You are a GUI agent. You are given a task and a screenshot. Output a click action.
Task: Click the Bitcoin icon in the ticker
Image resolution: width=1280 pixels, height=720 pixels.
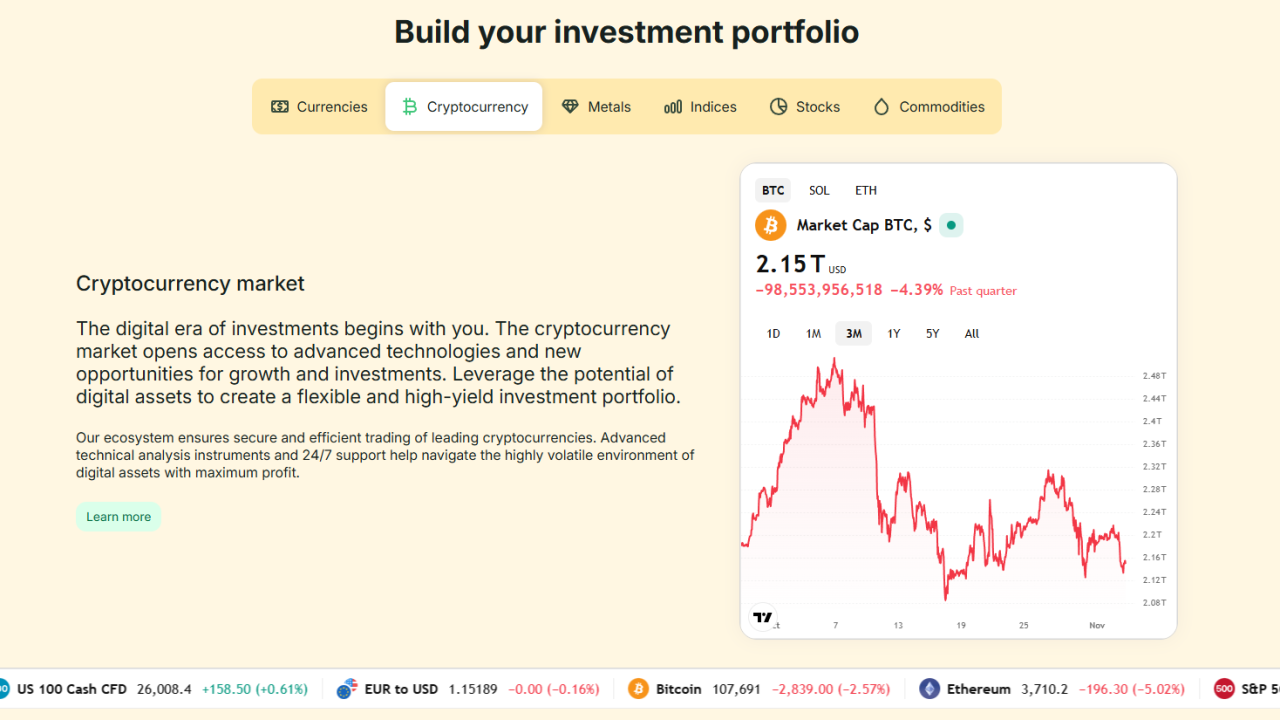click(x=638, y=689)
